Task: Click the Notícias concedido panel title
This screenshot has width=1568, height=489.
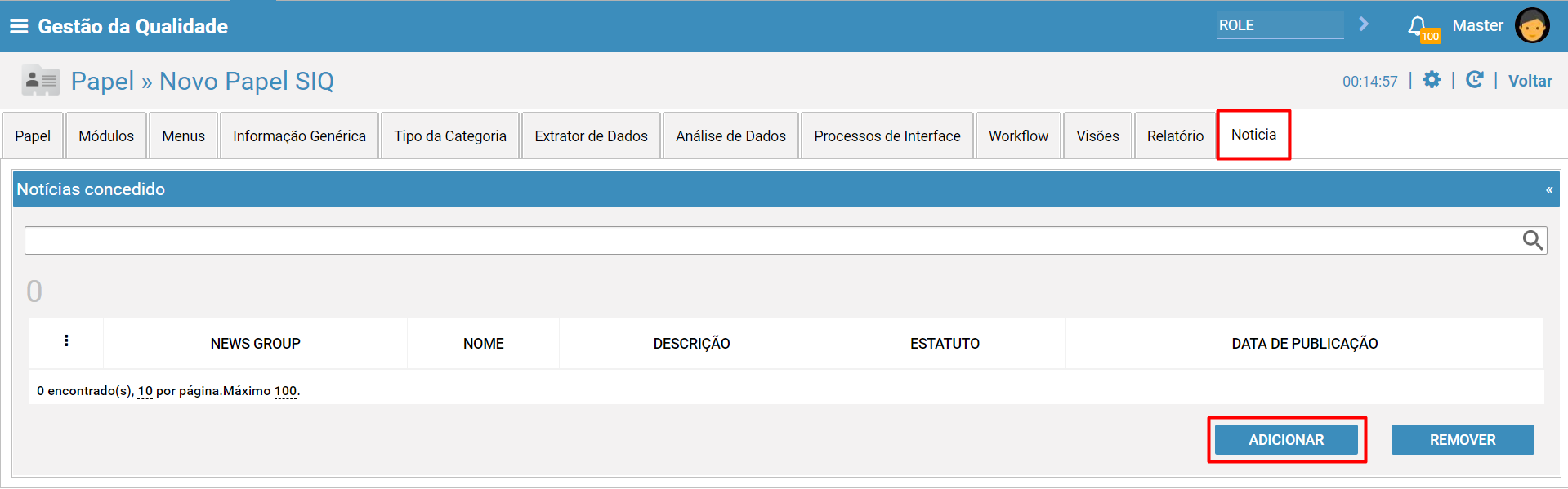Action: [91, 189]
